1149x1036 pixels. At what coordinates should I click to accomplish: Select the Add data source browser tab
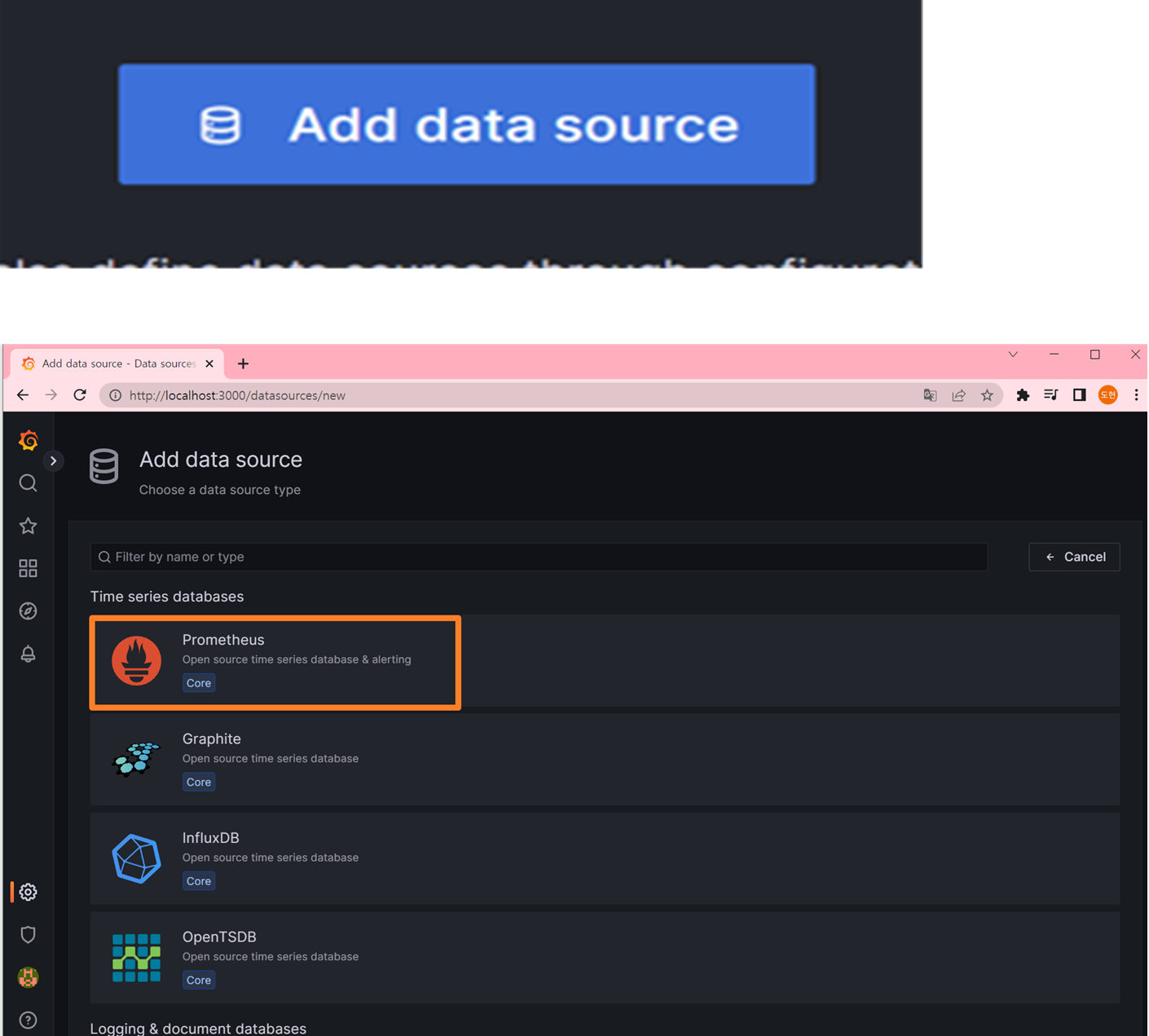pos(118,364)
